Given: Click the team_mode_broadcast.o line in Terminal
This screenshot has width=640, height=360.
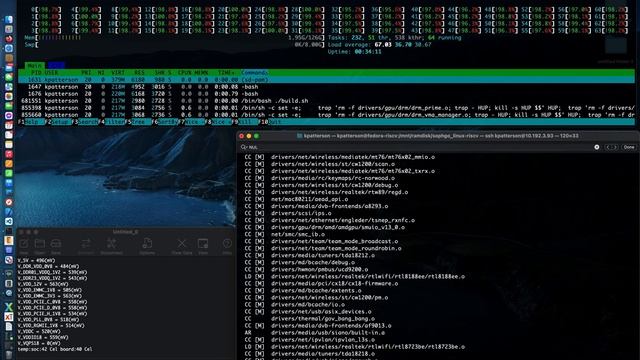Looking at the screenshot, I should coord(321,241).
